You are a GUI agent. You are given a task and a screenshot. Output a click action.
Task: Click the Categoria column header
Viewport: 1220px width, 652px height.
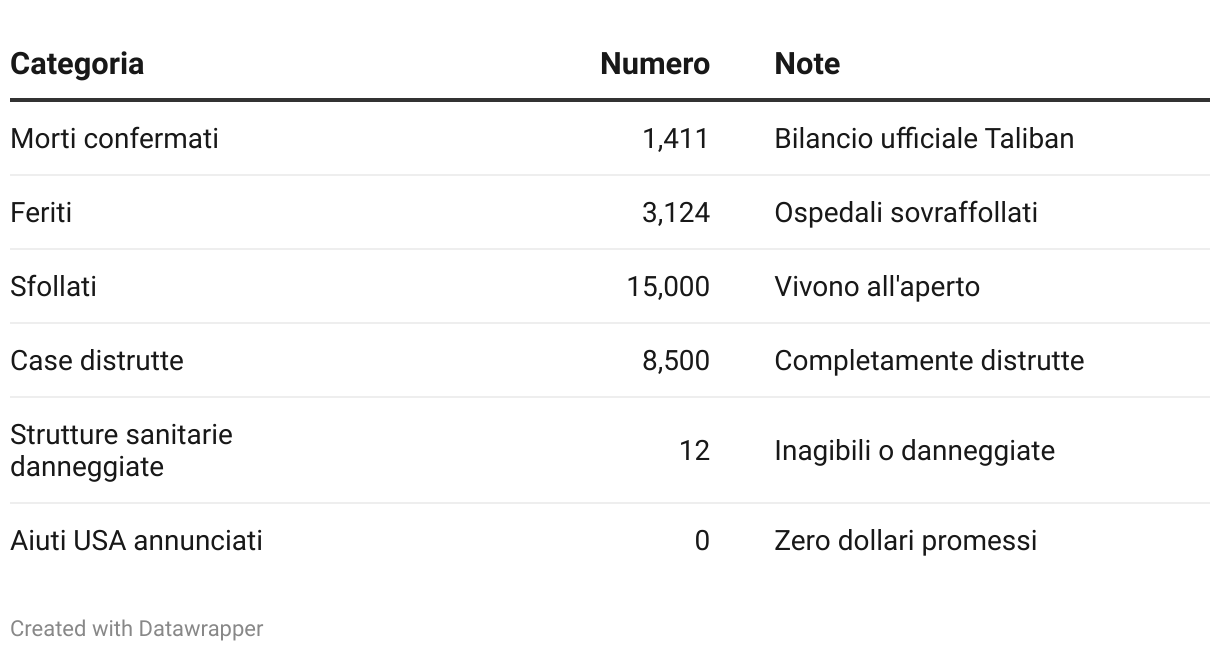(77, 64)
